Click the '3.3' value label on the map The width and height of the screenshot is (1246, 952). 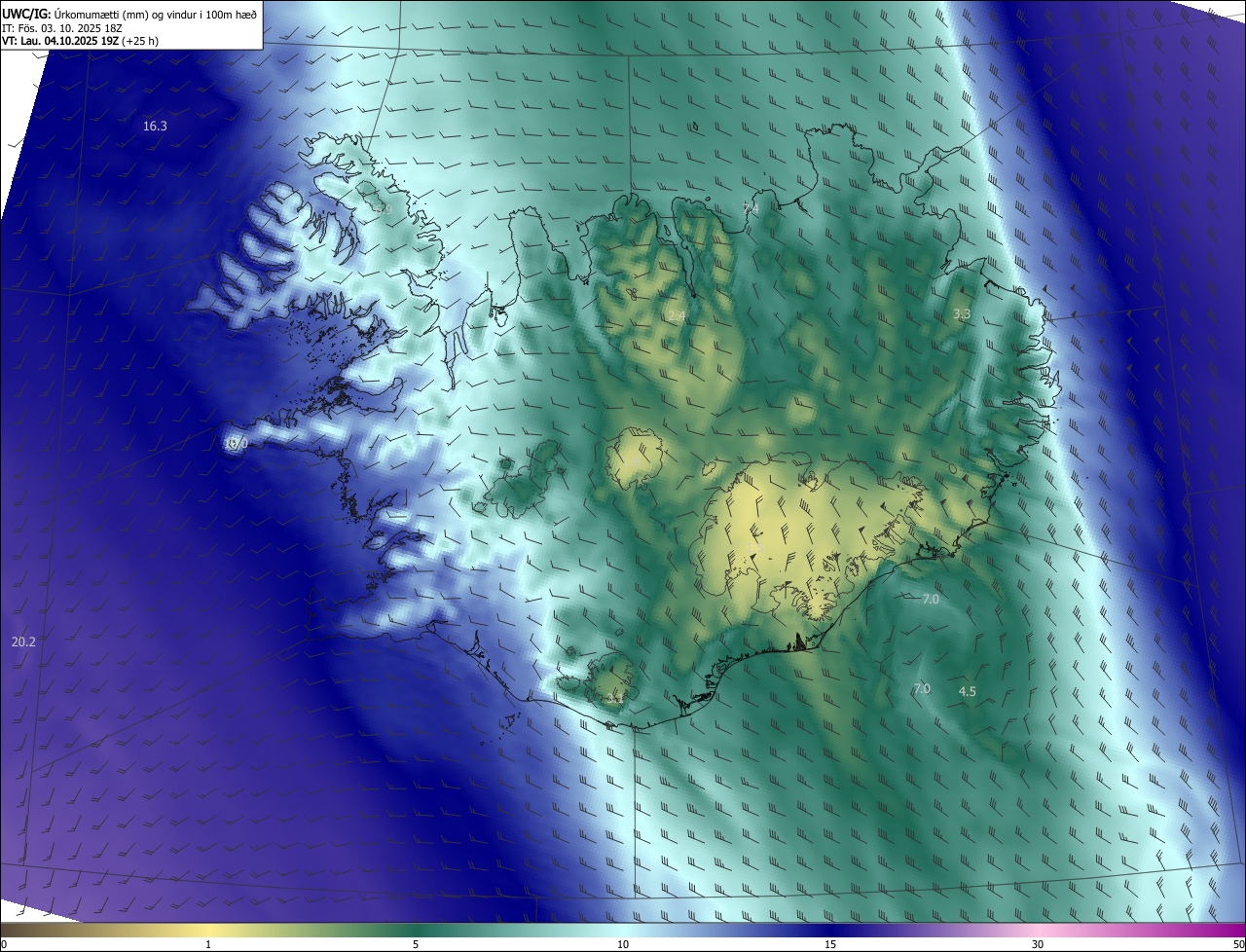[962, 313]
